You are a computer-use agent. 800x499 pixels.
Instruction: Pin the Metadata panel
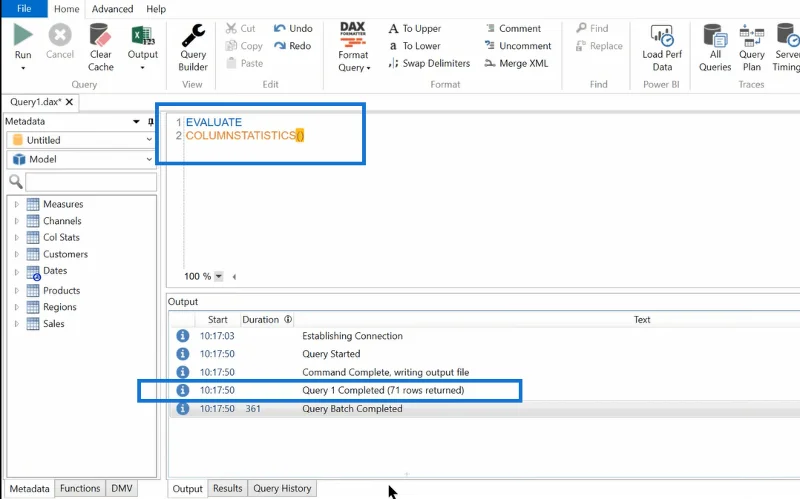[x=151, y=121]
